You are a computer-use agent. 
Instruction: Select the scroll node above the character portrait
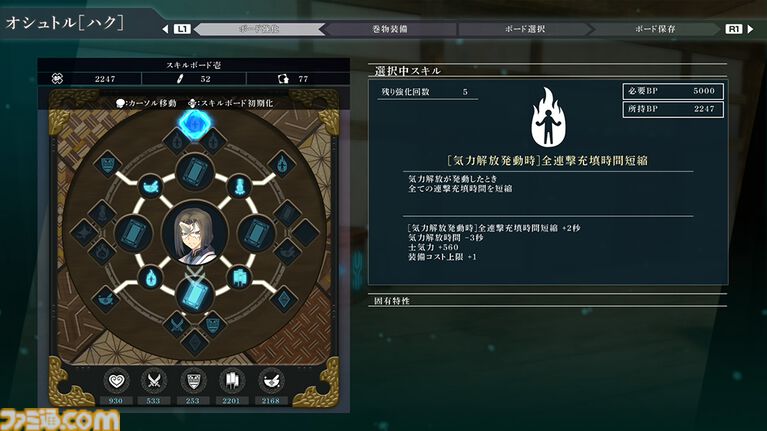click(195, 172)
